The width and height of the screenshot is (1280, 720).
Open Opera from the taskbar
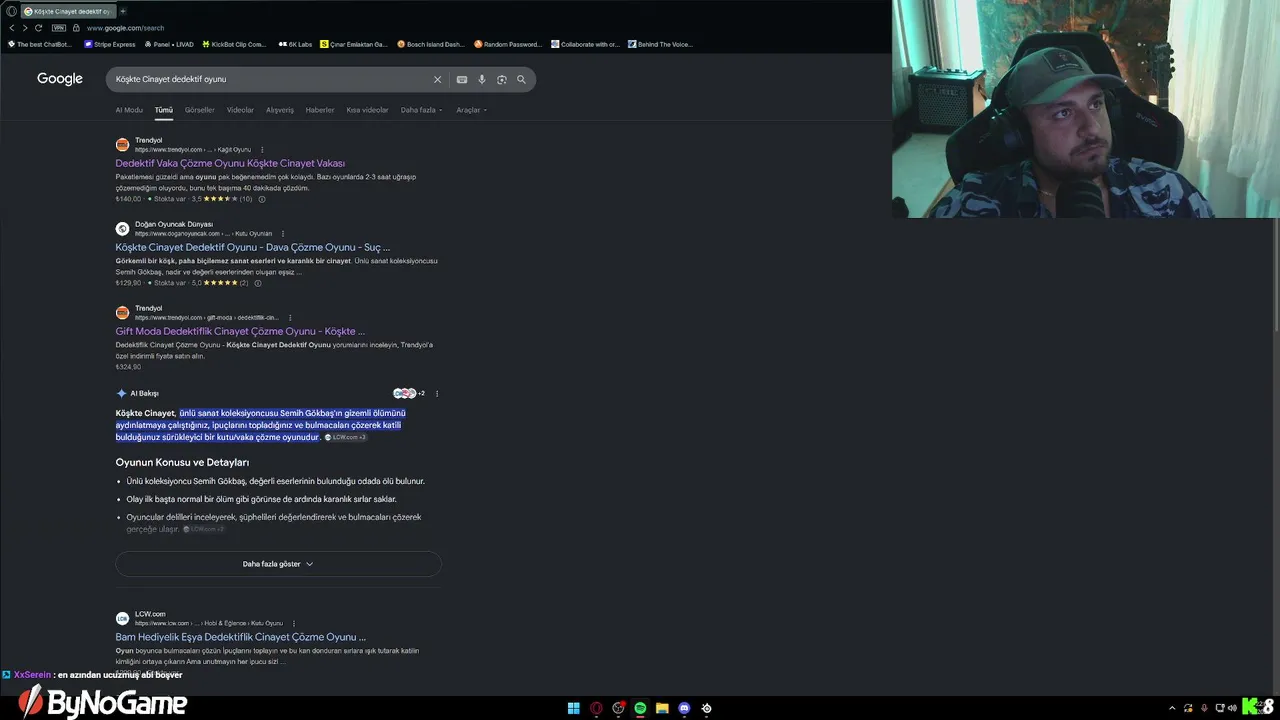(596, 708)
